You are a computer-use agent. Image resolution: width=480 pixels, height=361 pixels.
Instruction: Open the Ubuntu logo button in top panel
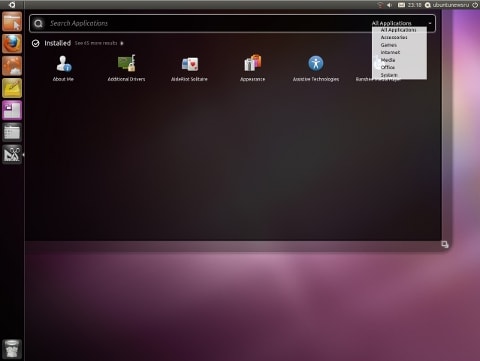coord(12,5)
